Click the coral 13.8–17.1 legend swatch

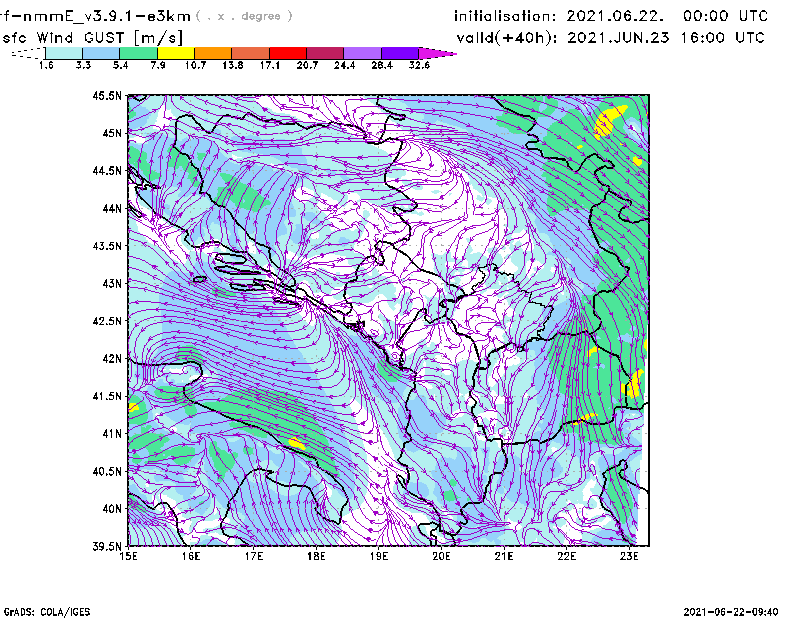[x=251, y=53]
